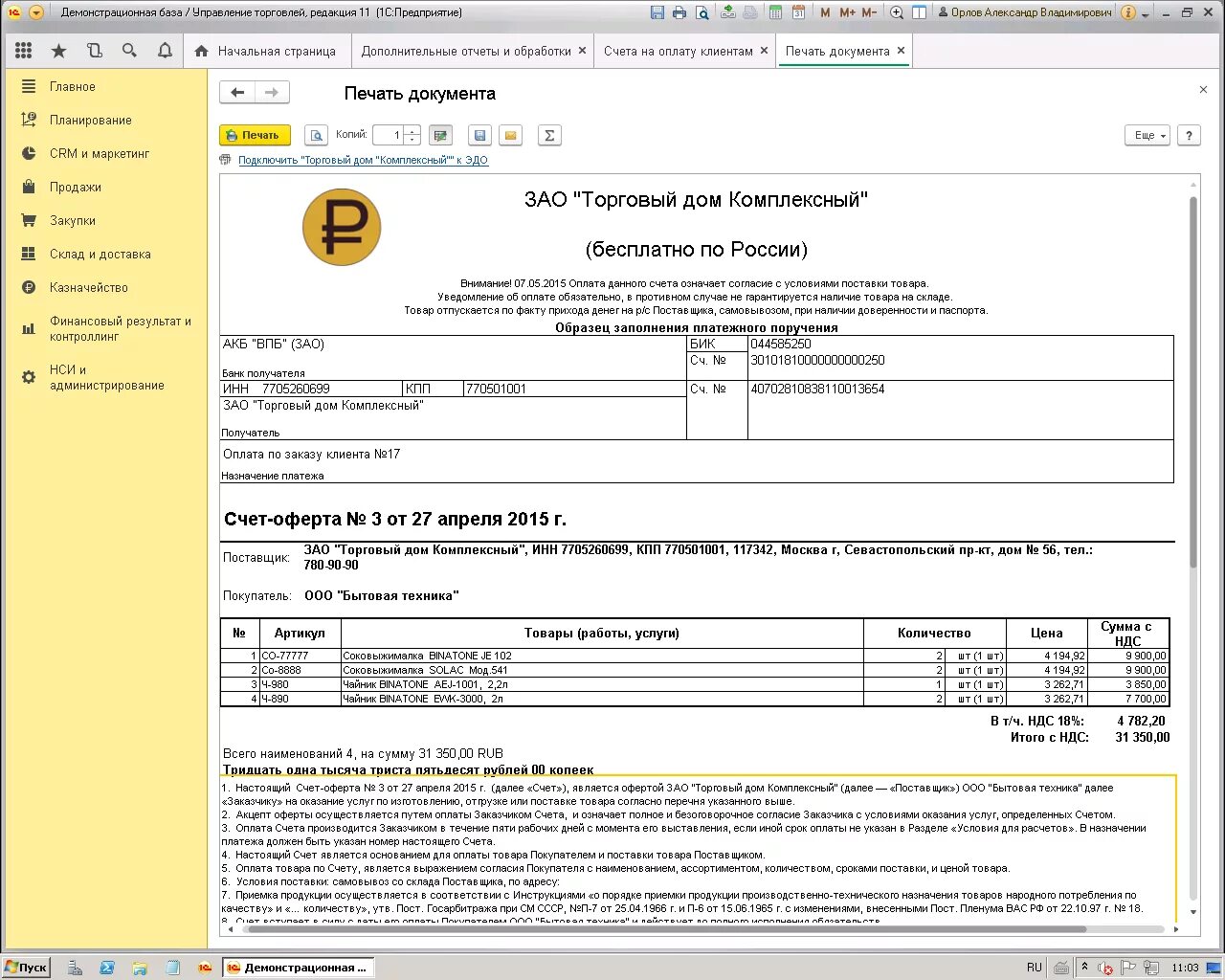The width and height of the screenshot is (1225, 980).
Task: Increase the number of copies
Action: (x=412, y=130)
